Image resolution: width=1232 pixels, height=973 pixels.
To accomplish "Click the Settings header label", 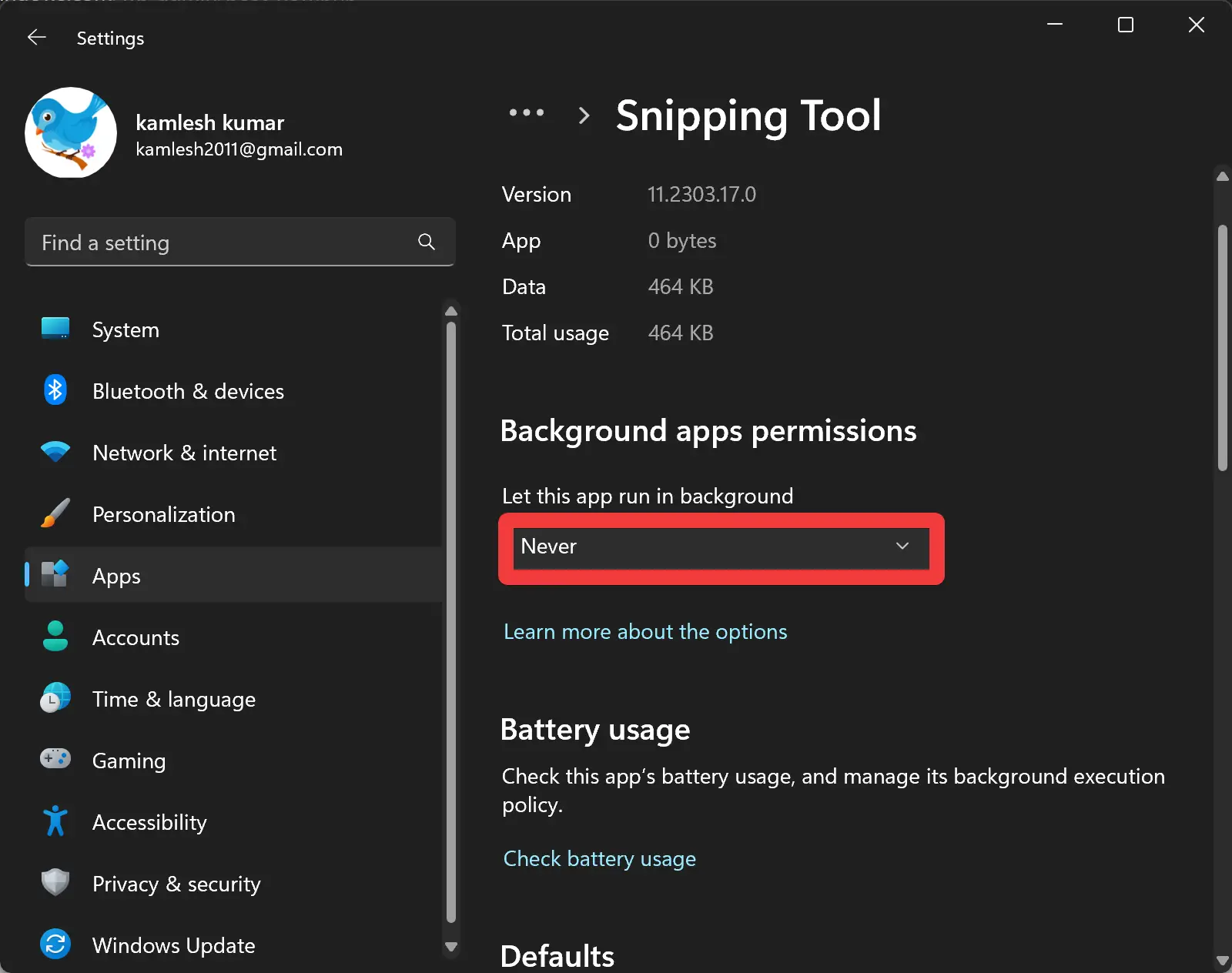I will click(x=109, y=38).
